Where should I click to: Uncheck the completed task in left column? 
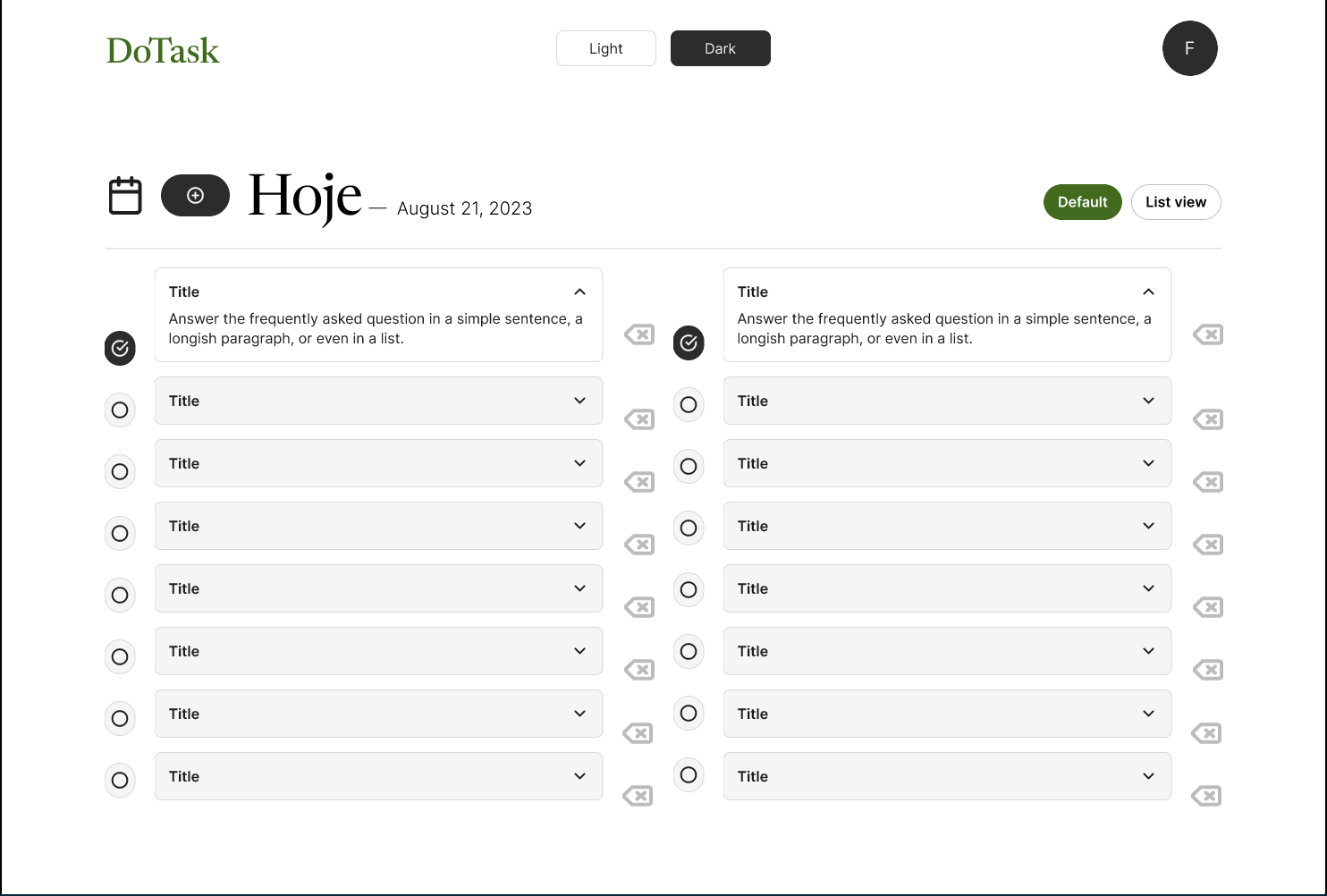(x=120, y=348)
